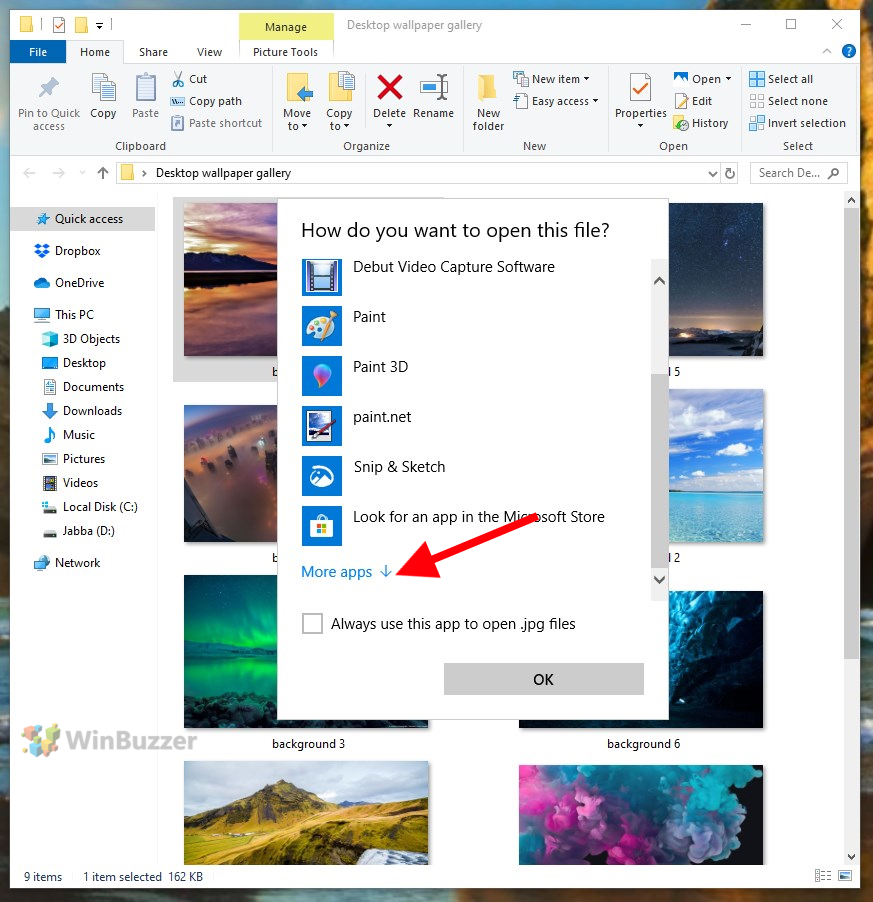Click the Properties checkmark icon
Viewport: 873px width, 902px height.
[x=640, y=88]
